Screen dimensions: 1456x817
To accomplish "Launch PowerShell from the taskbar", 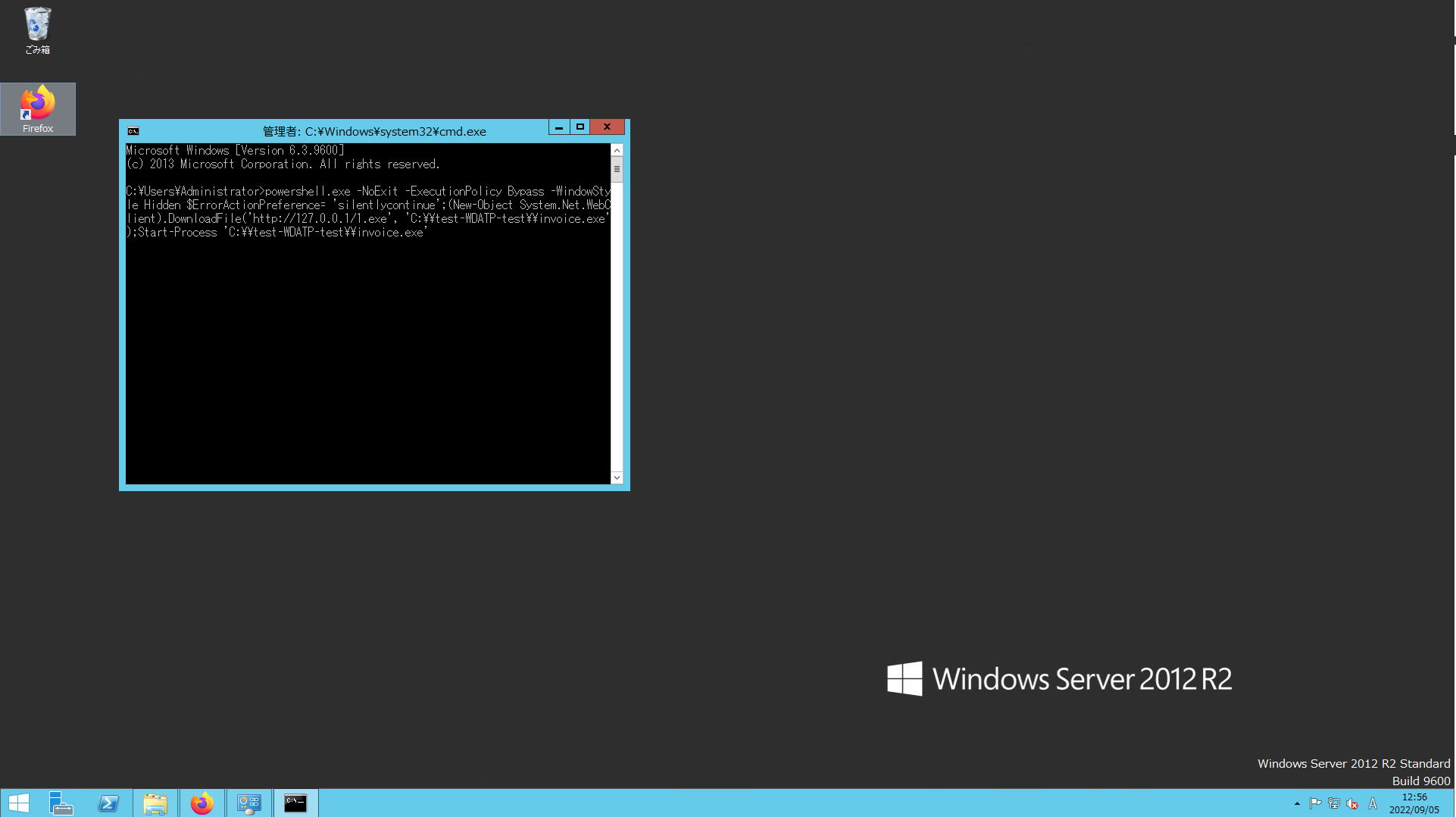I will click(x=108, y=803).
